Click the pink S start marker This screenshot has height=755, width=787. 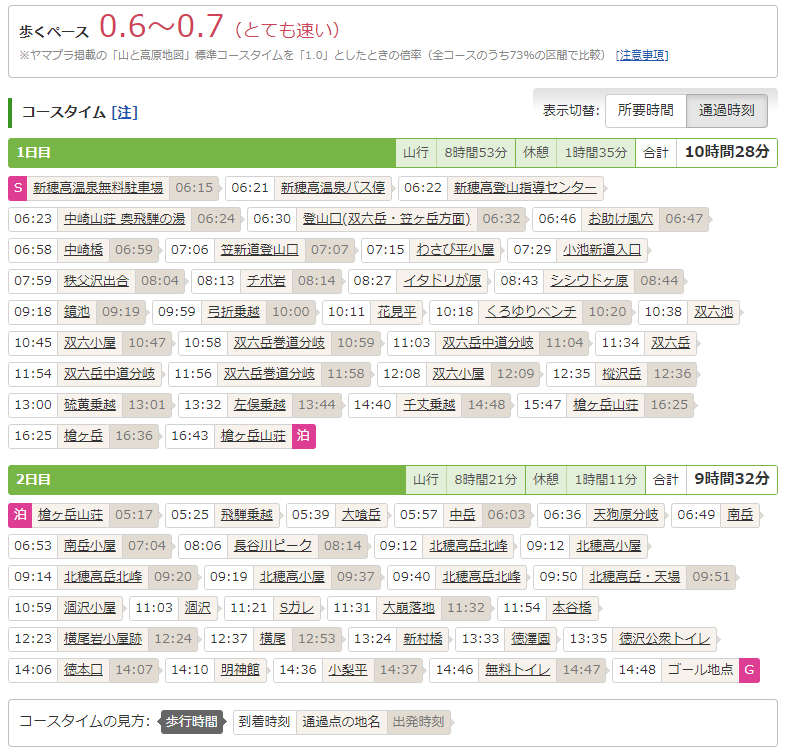[x=18, y=188]
